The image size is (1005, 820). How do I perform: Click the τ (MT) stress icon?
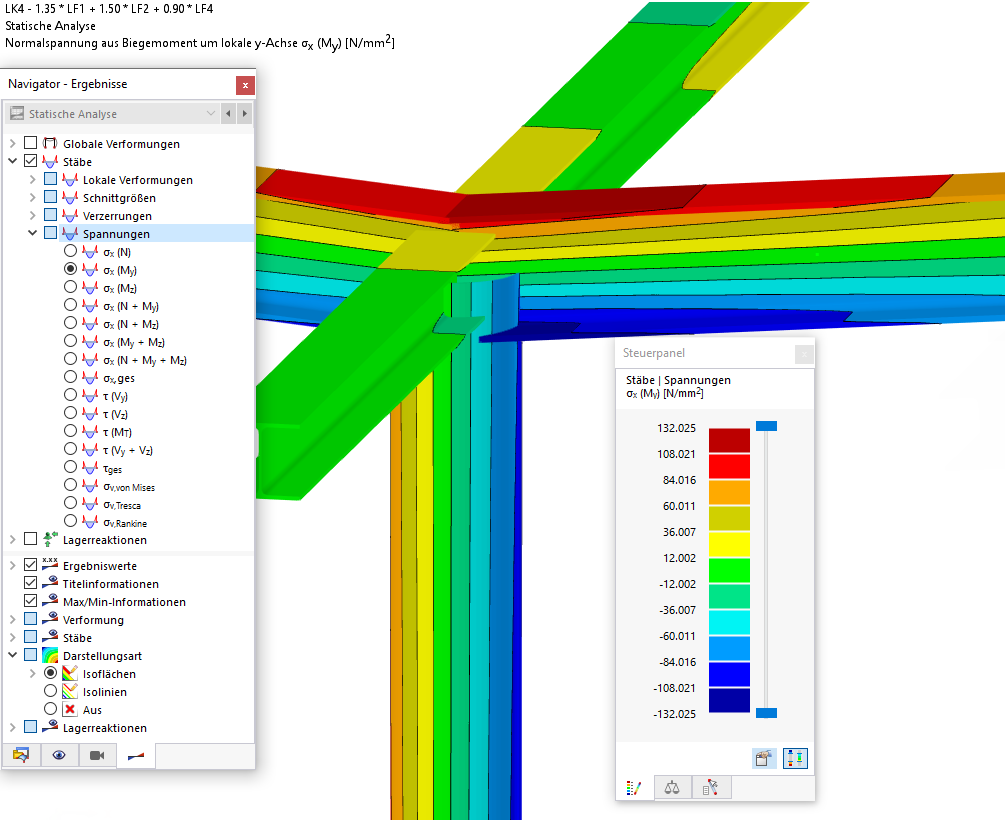pos(90,431)
